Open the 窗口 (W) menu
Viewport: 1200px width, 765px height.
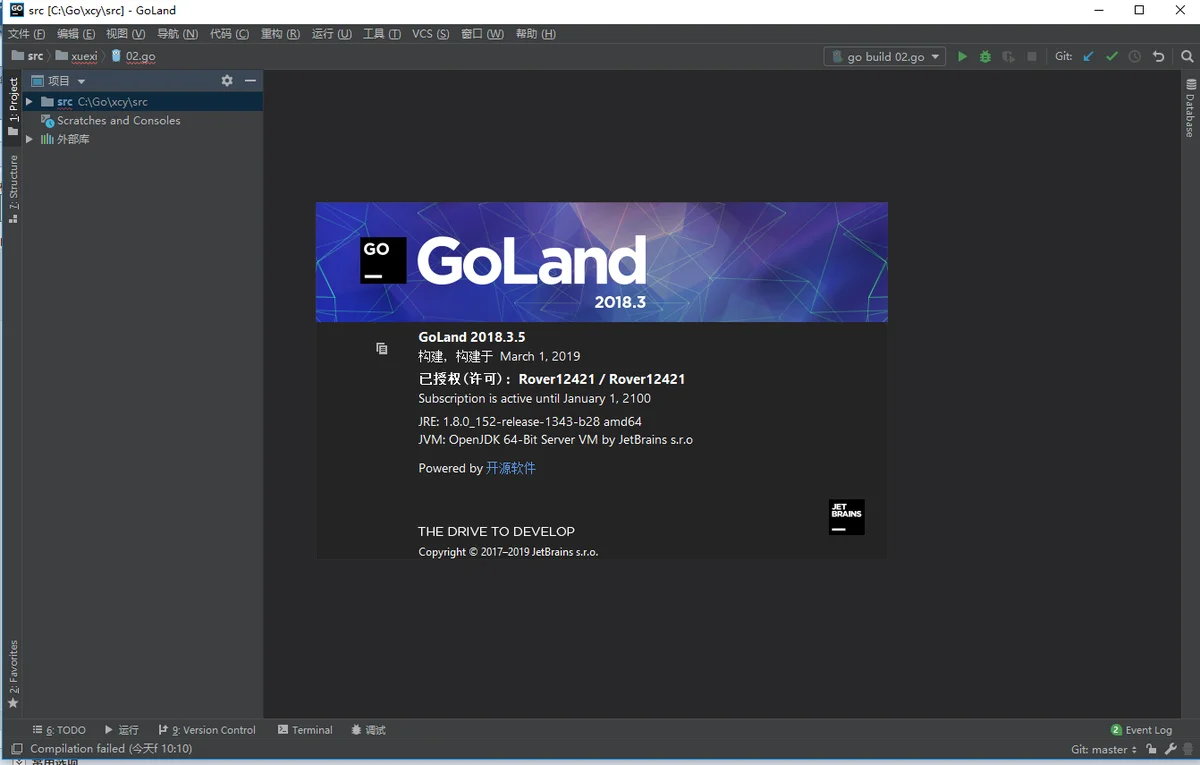483,34
